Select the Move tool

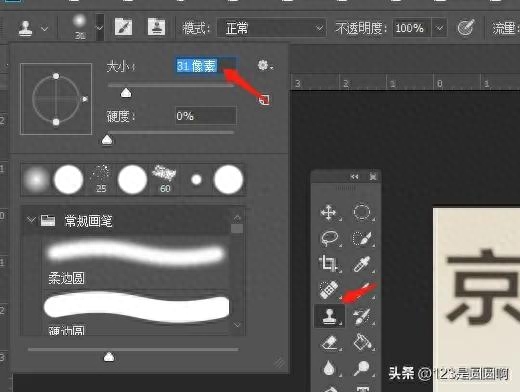(x=329, y=212)
